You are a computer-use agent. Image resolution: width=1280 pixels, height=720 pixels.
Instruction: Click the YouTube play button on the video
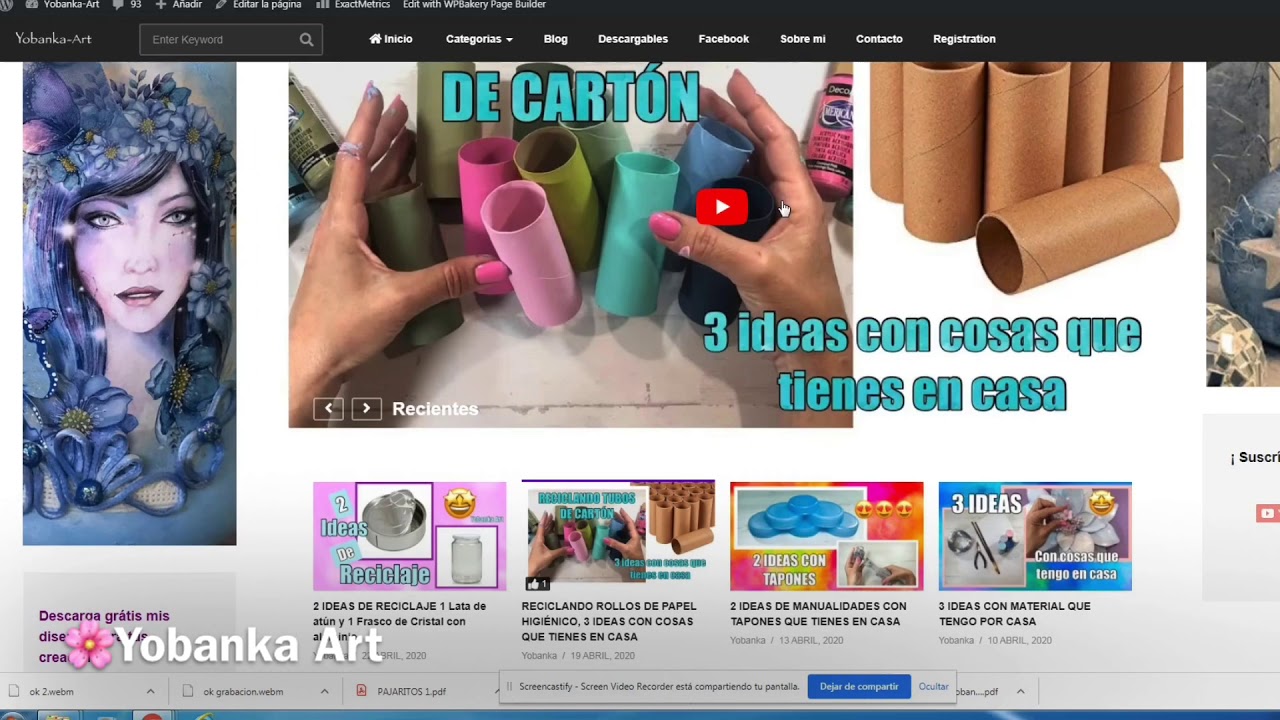pos(721,207)
